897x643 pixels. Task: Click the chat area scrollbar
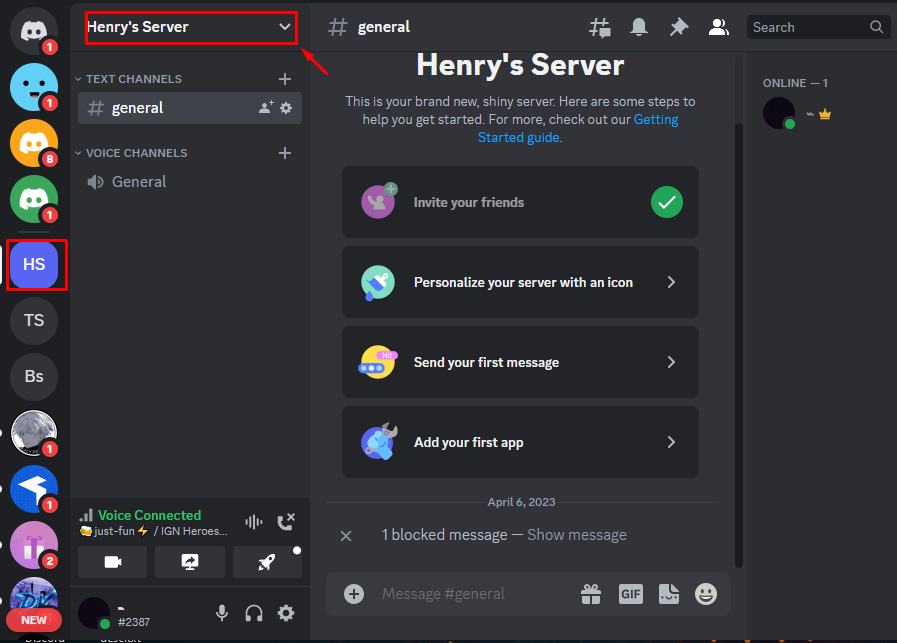(739, 345)
